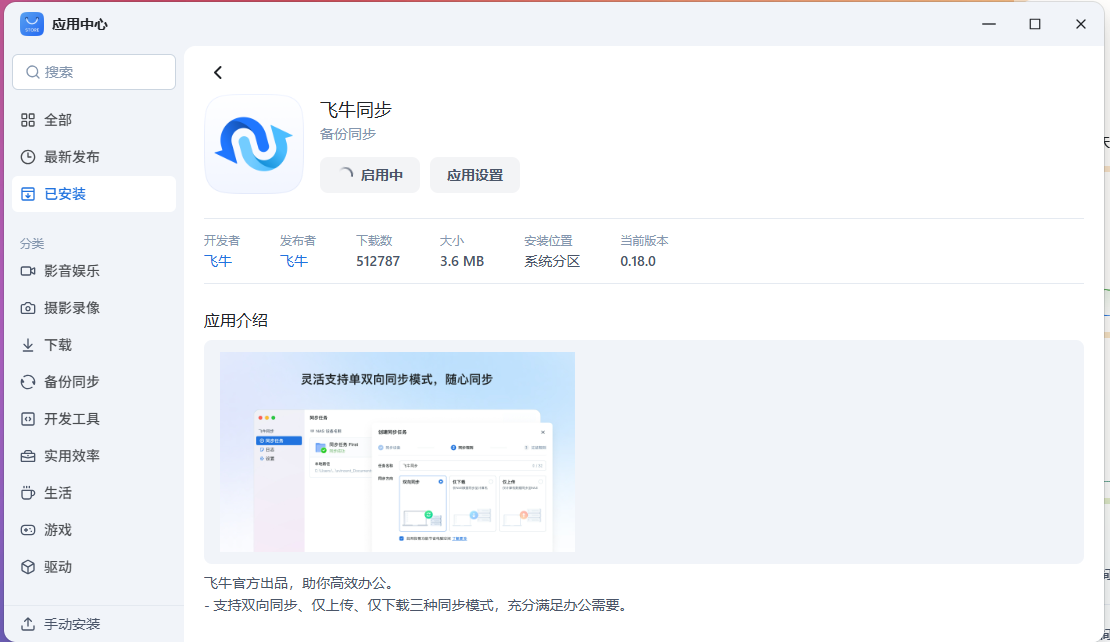Click the 最新发布 clock icon

28,157
